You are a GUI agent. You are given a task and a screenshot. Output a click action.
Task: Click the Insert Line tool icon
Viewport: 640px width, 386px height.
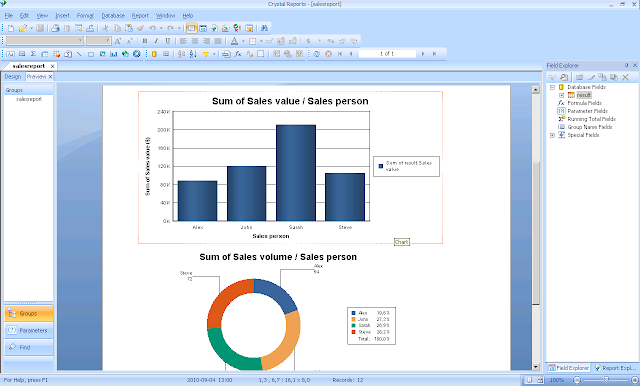pyautogui.click(x=79, y=54)
